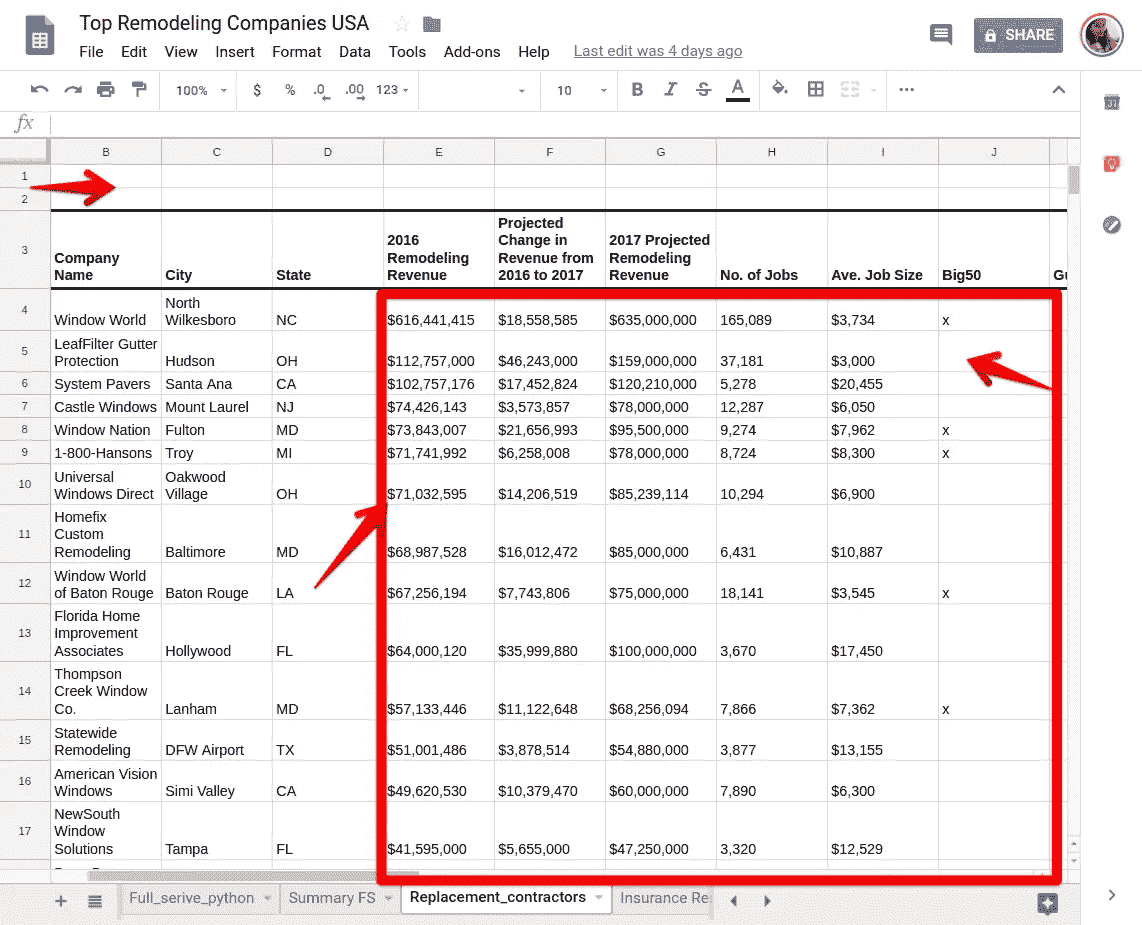Click the Window World company cell
This screenshot has width=1142, height=925.
click(x=106, y=310)
